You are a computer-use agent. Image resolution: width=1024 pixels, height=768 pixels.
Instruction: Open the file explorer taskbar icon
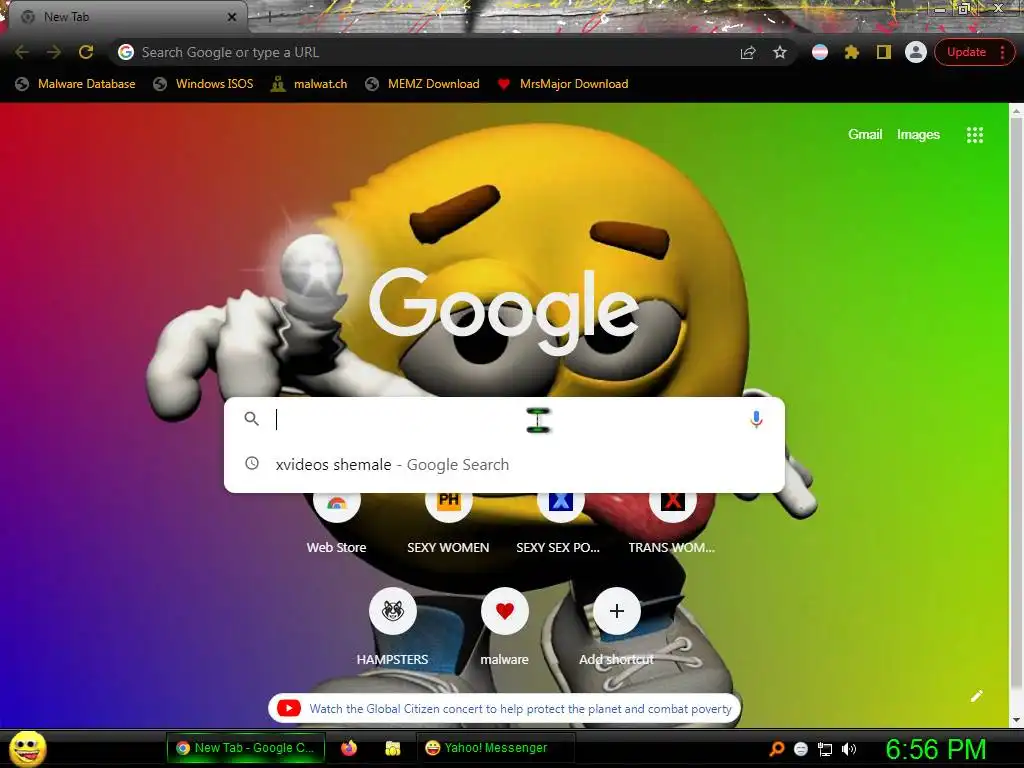point(392,748)
